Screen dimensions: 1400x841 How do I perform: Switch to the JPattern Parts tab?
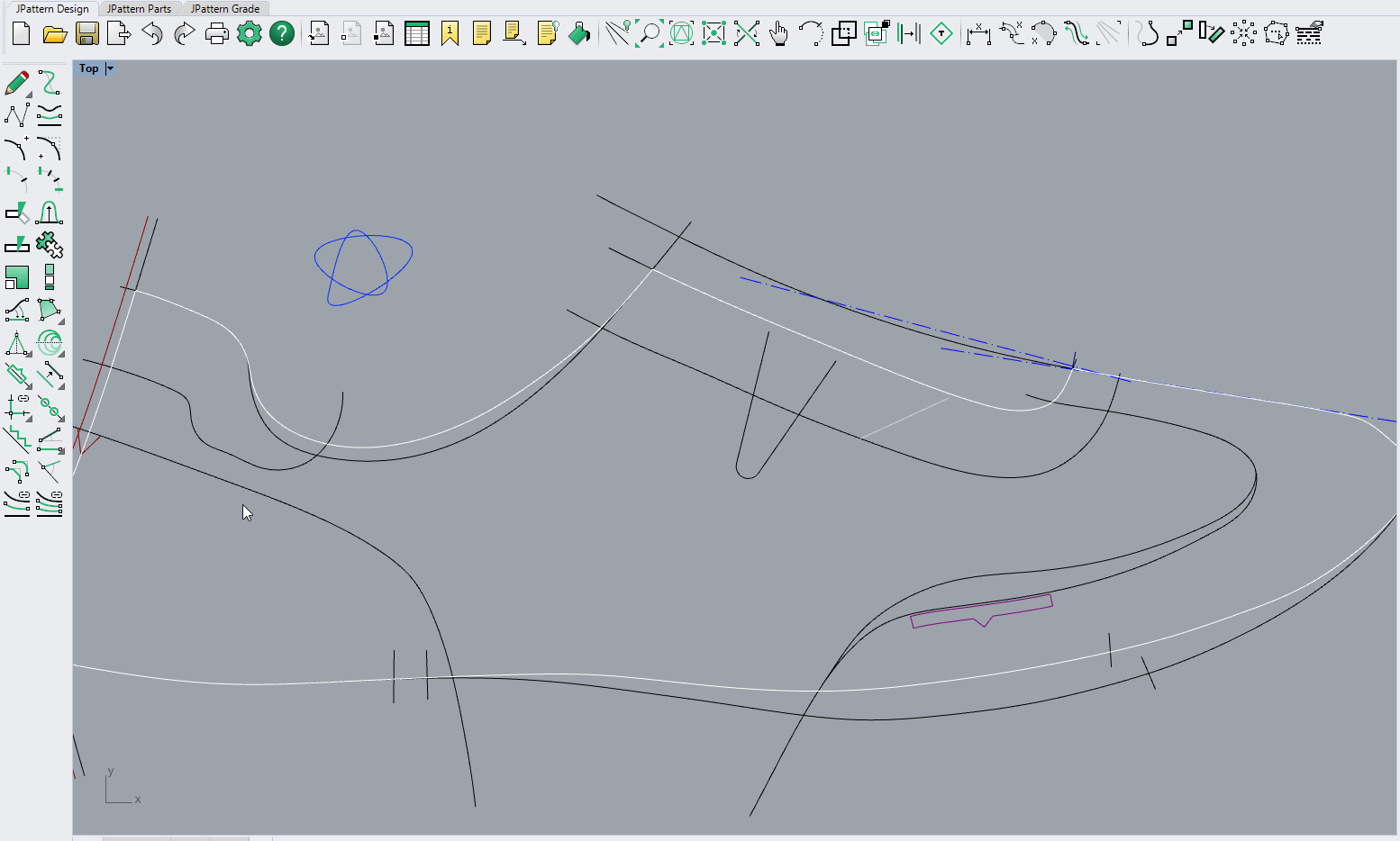[139, 9]
